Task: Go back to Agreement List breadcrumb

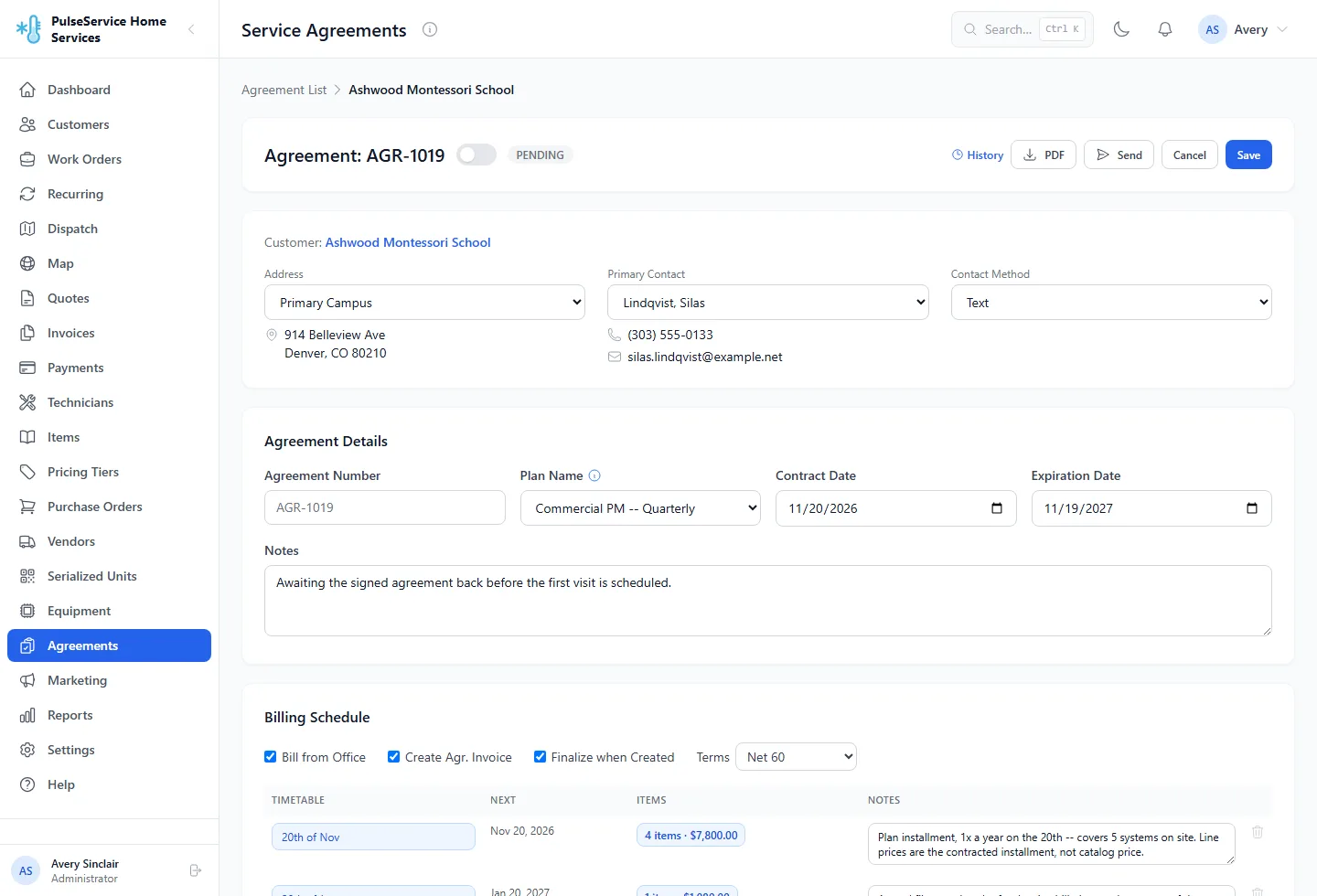Action: pos(284,90)
